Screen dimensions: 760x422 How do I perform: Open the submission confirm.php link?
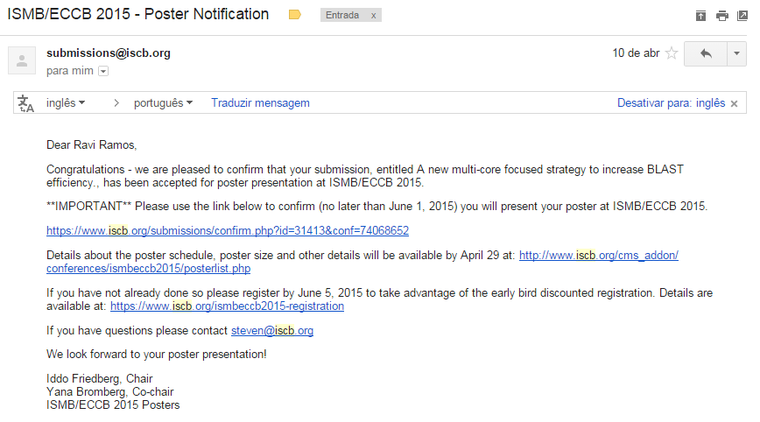click(x=227, y=231)
